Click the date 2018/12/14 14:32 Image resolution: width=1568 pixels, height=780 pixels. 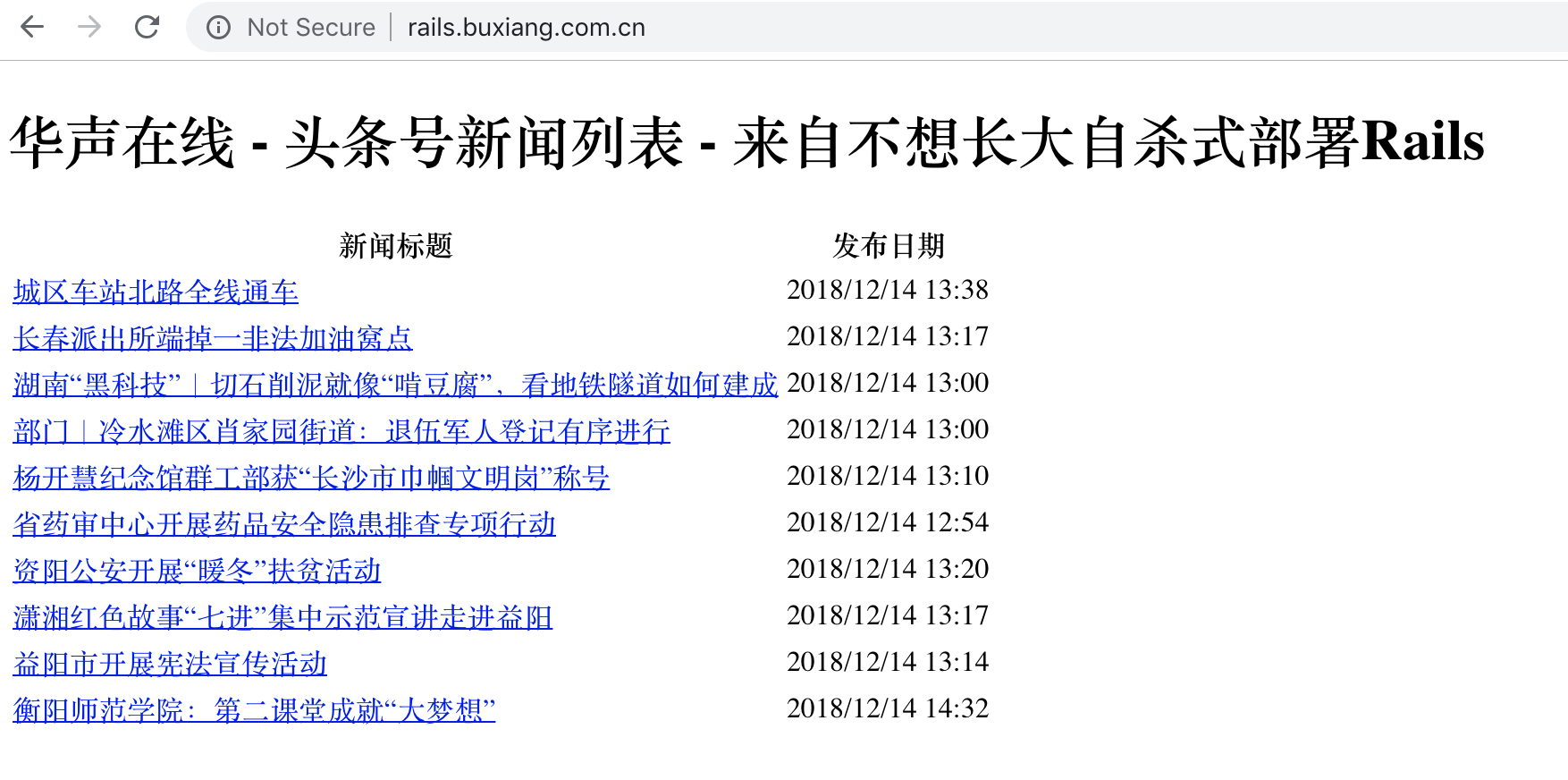pos(888,708)
